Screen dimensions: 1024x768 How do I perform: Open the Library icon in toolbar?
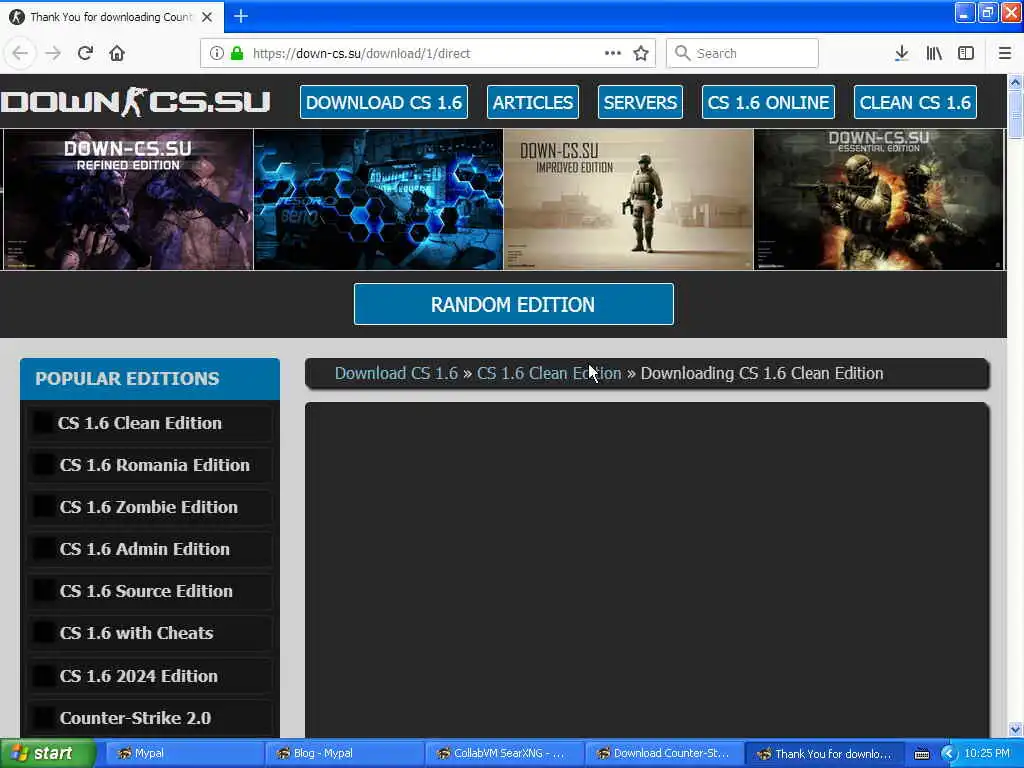click(934, 54)
